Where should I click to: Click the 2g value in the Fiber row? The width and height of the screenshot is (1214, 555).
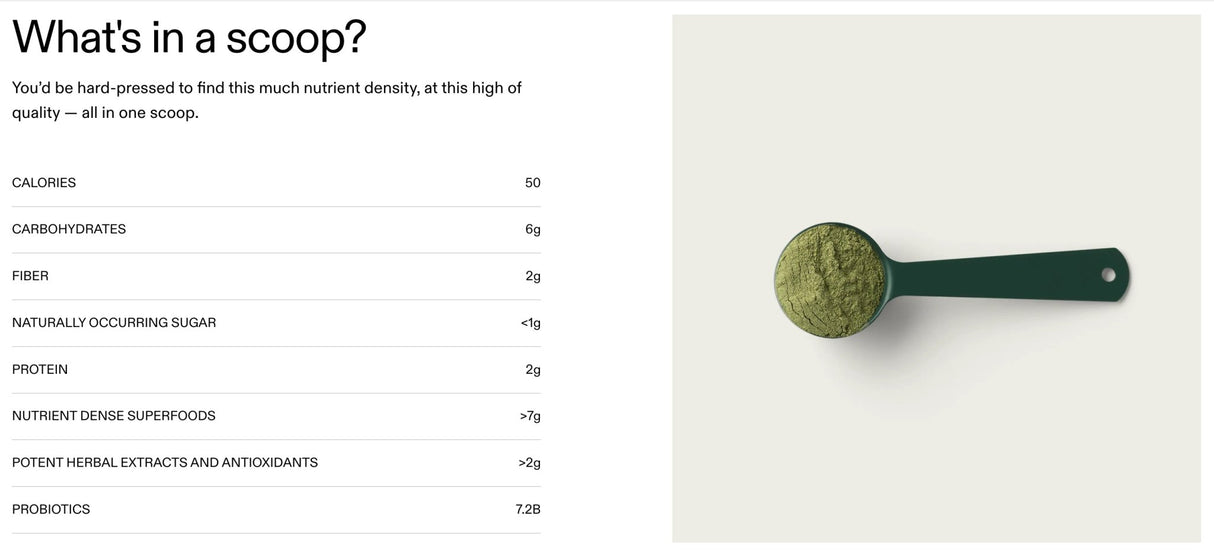tap(532, 276)
